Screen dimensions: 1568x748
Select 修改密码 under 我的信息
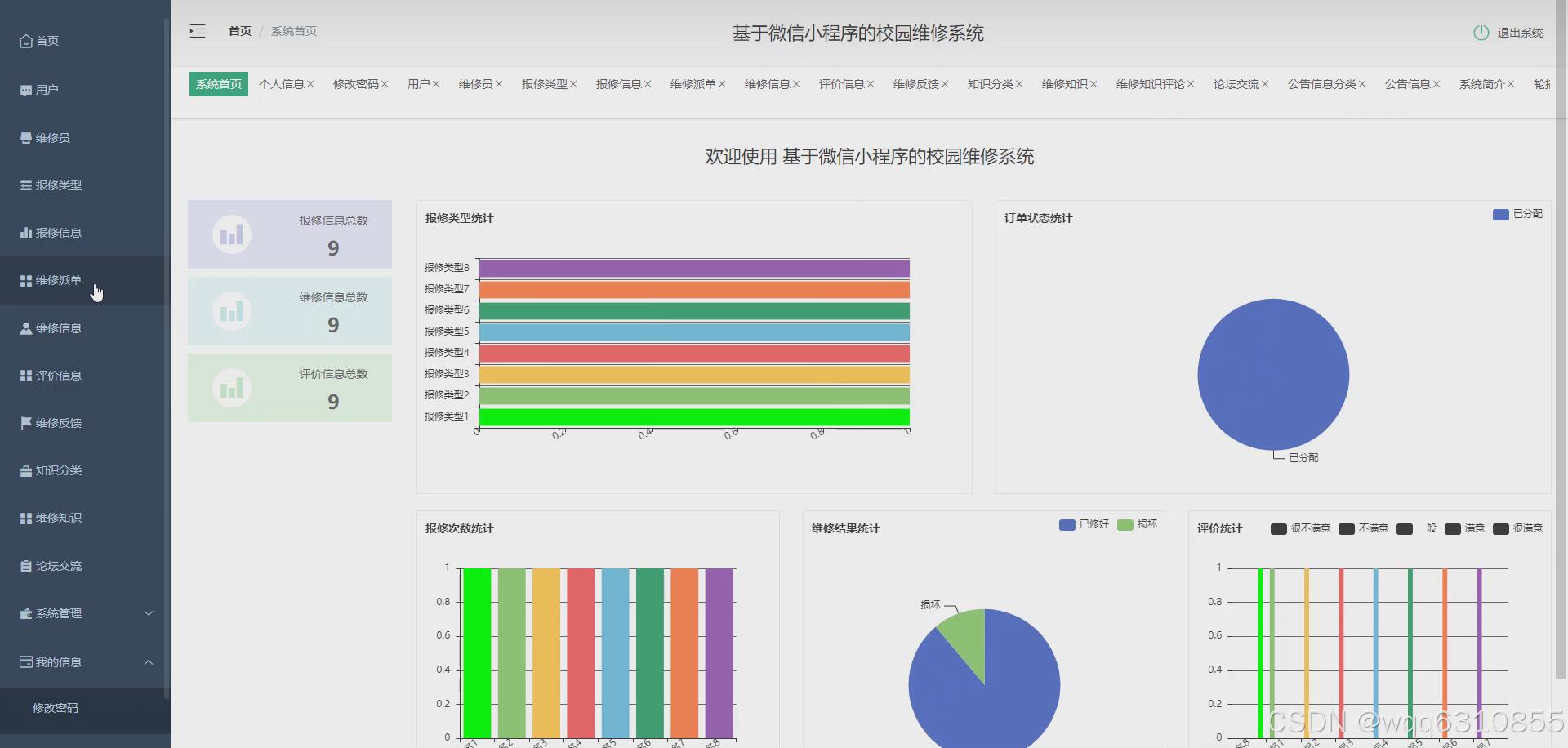point(55,707)
